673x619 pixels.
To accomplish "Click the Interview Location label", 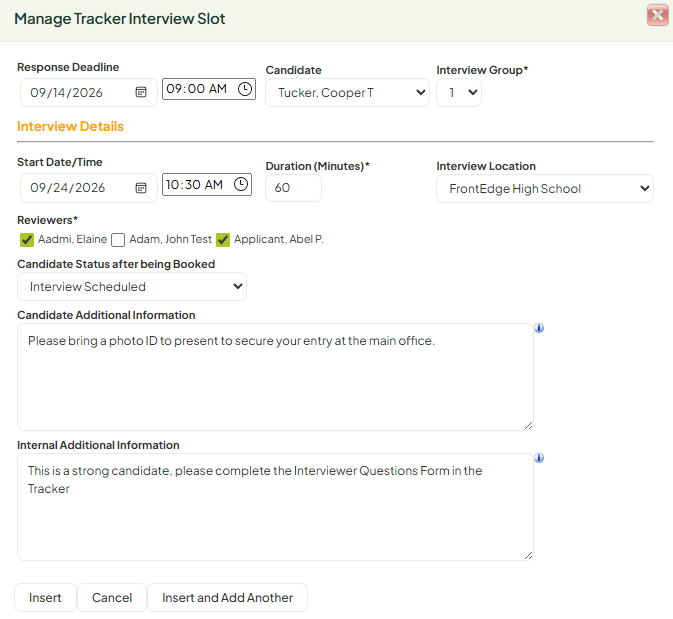I will [x=486, y=166].
